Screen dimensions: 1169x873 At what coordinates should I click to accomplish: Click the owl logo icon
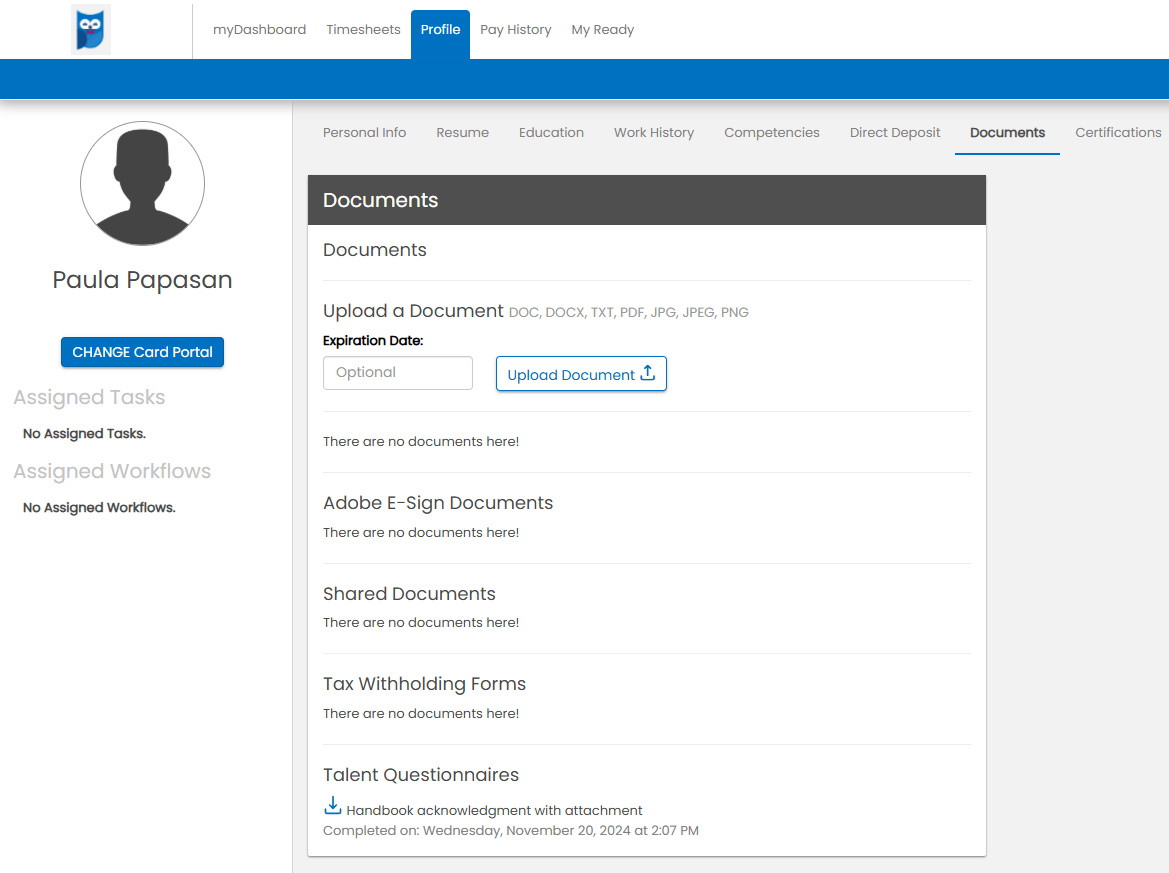(x=91, y=30)
